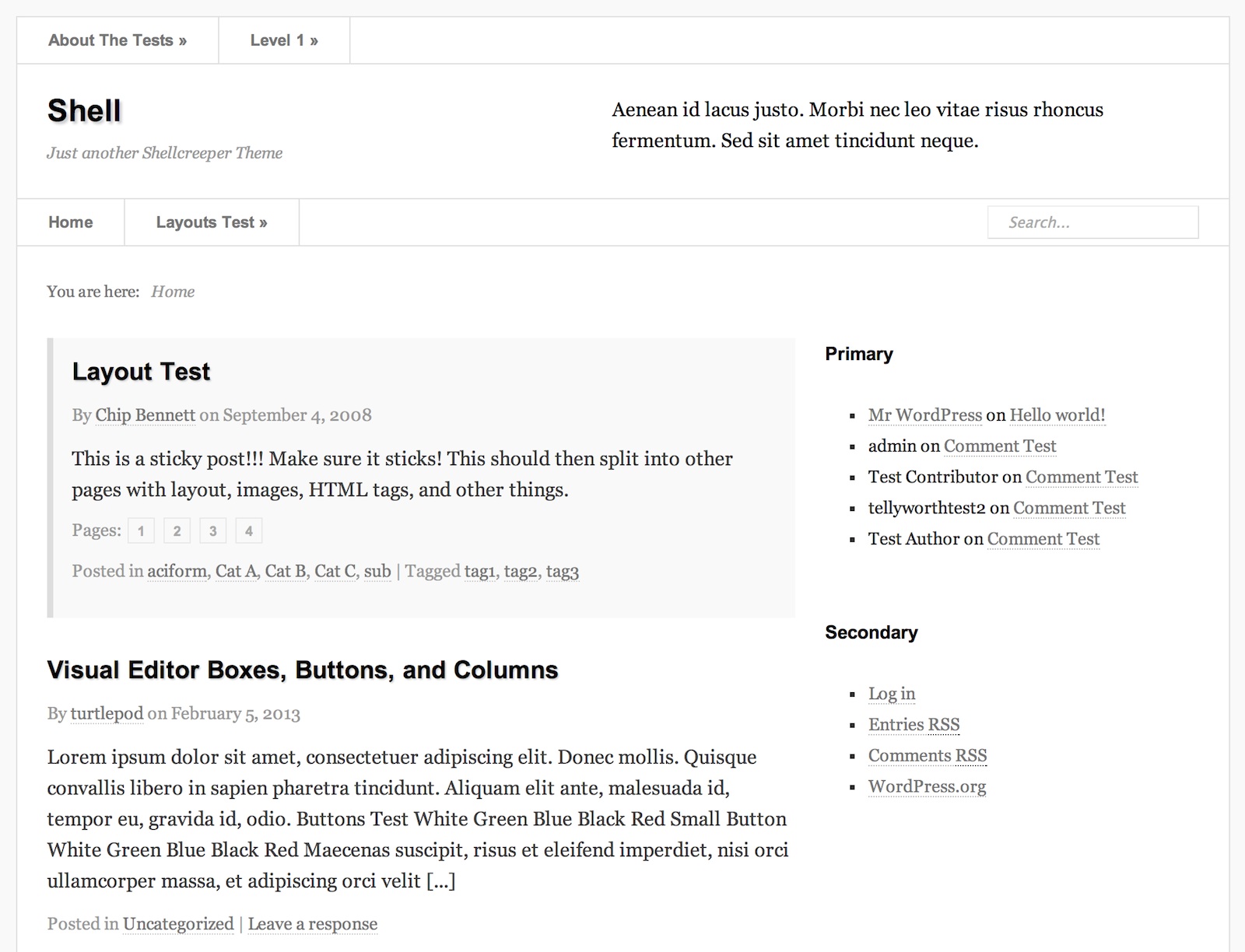The width and height of the screenshot is (1245, 952).
Task: Click the Leave a response link
Action: (313, 924)
